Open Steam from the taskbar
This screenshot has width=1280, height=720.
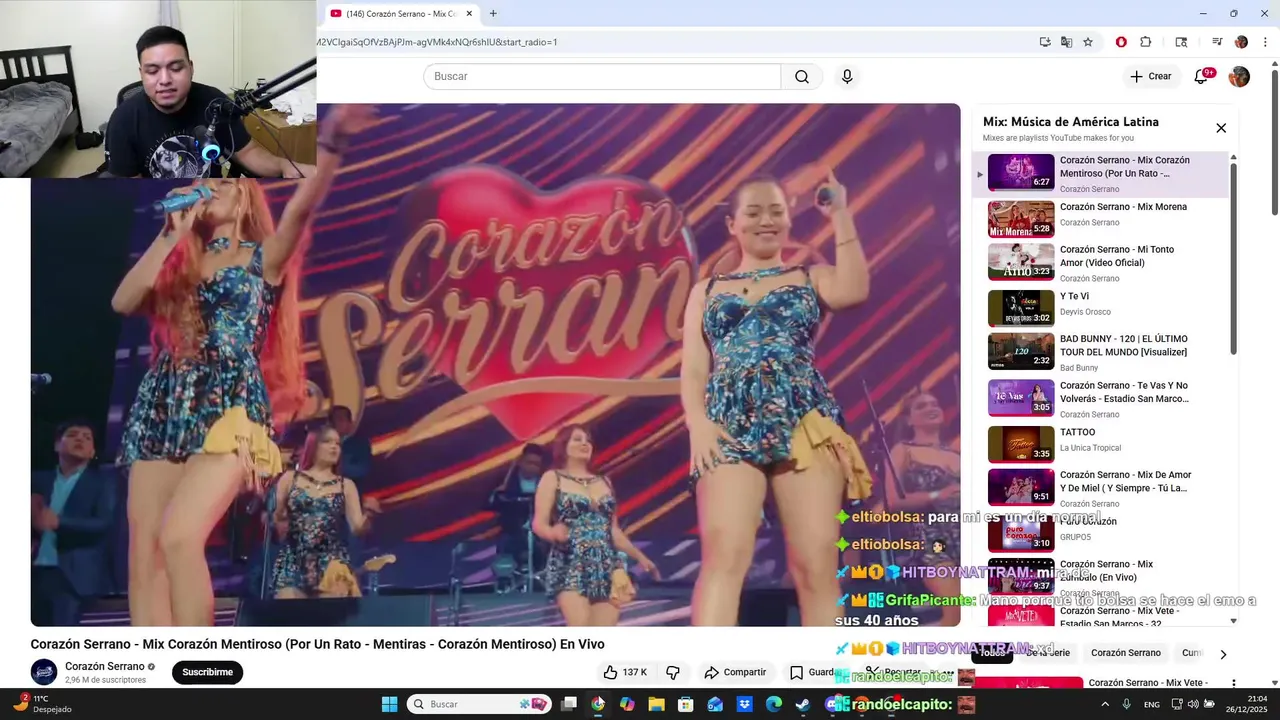803,704
